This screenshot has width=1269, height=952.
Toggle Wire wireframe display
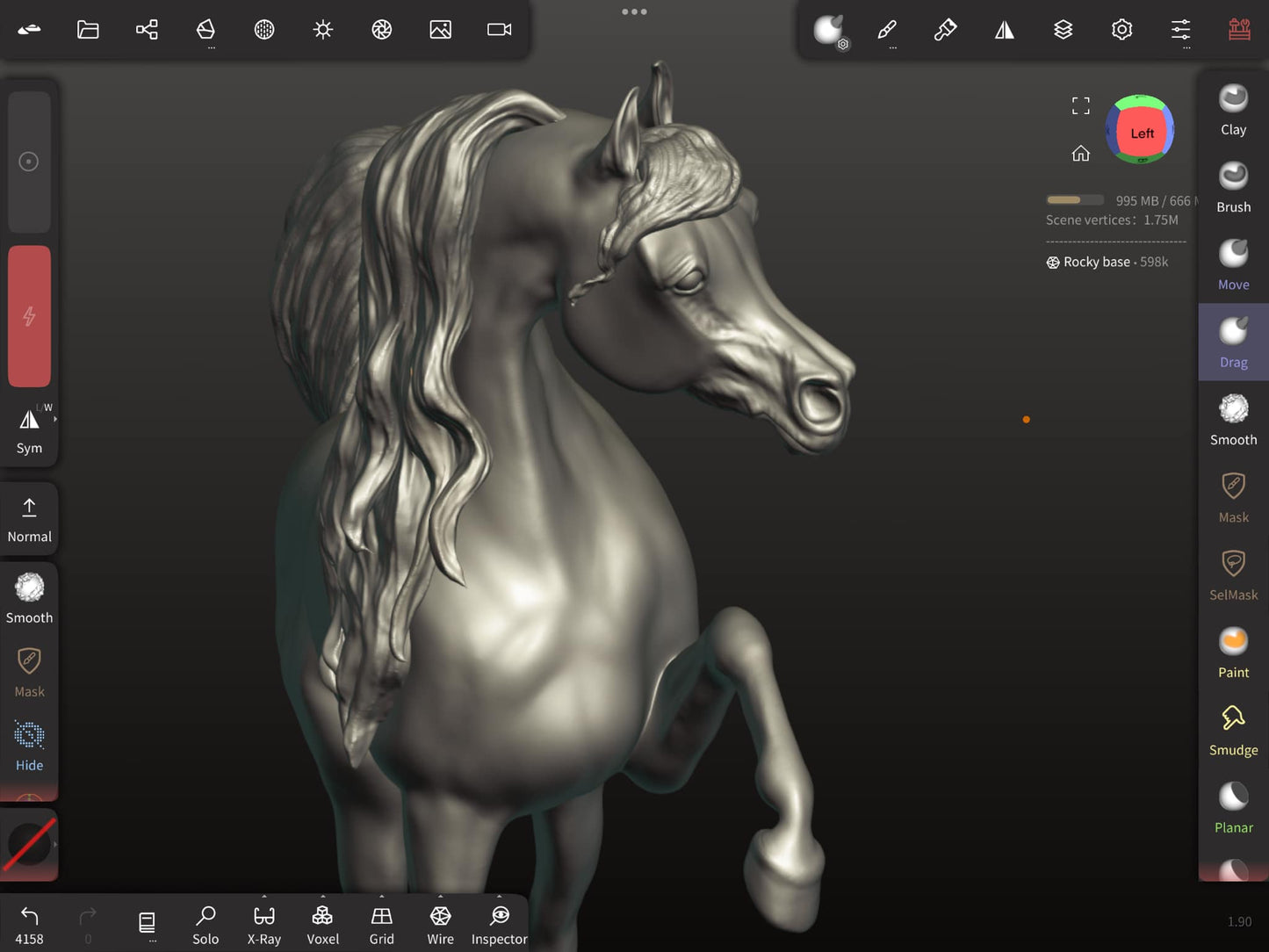coord(440,925)
